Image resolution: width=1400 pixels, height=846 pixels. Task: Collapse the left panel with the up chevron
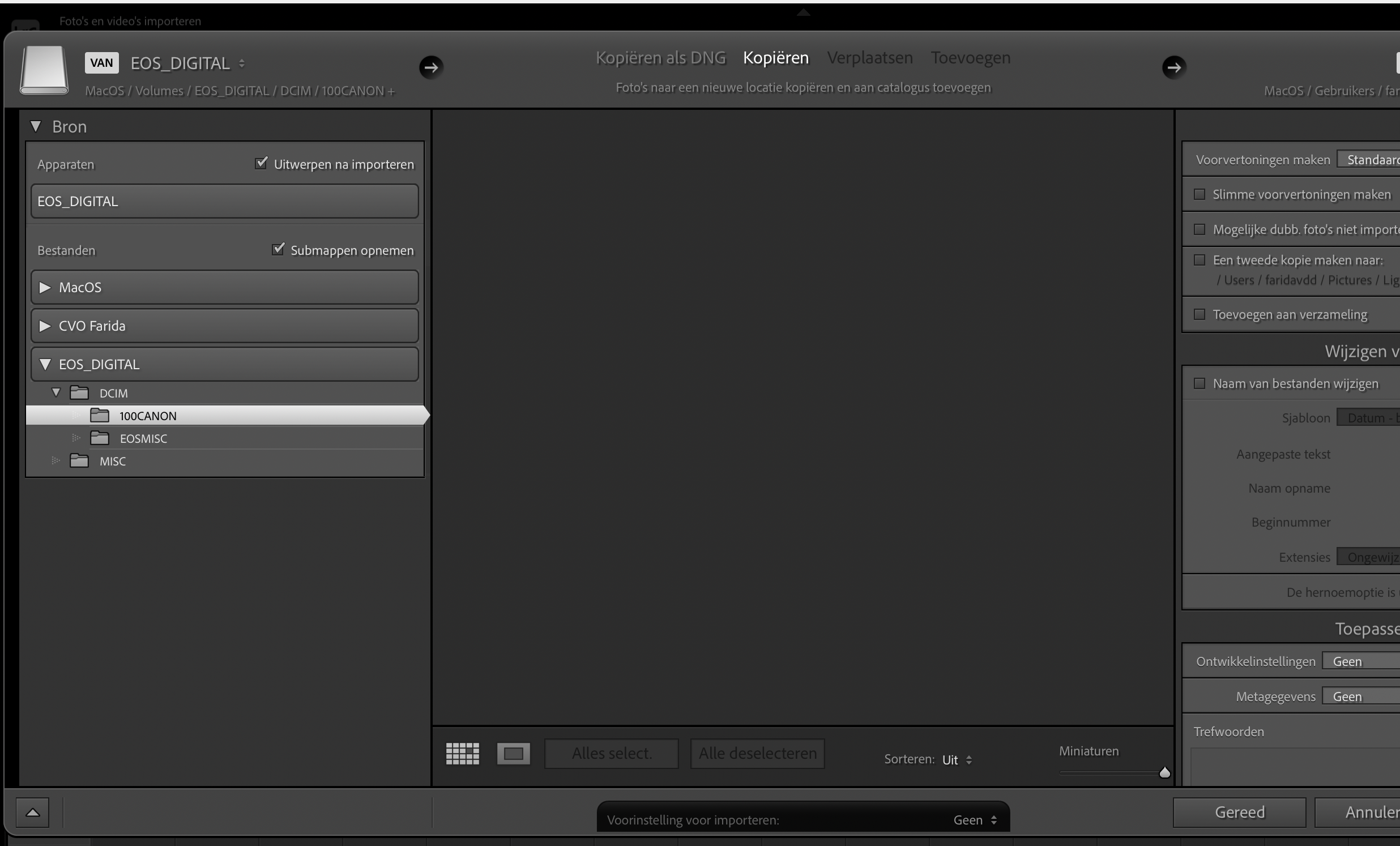click(x=32, y=813)
